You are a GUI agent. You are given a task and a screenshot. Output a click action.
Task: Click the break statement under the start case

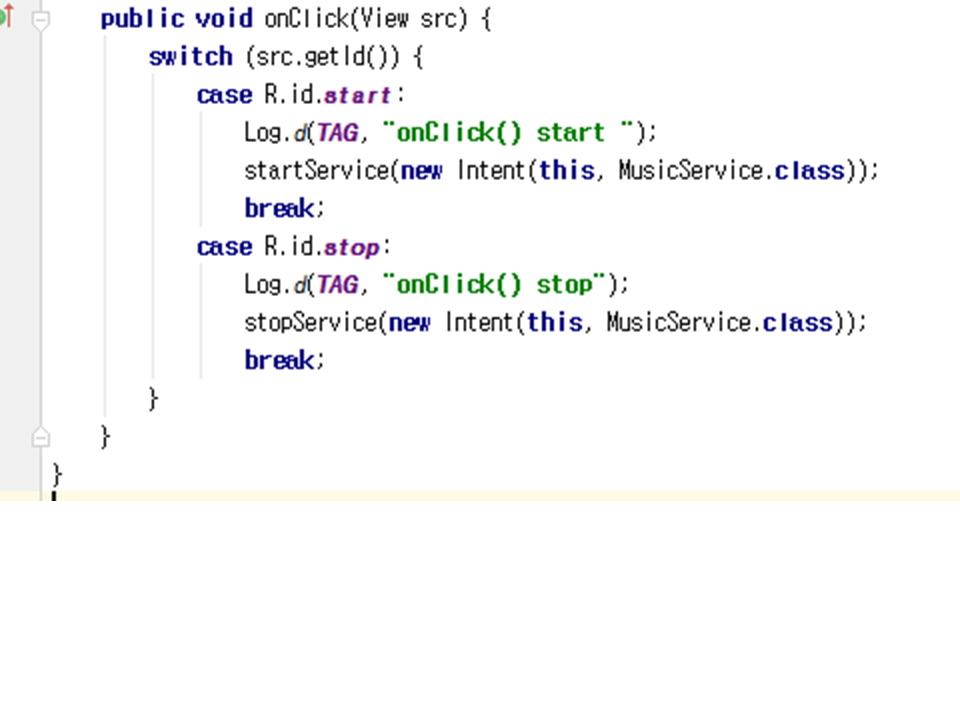tap(283, 209)
